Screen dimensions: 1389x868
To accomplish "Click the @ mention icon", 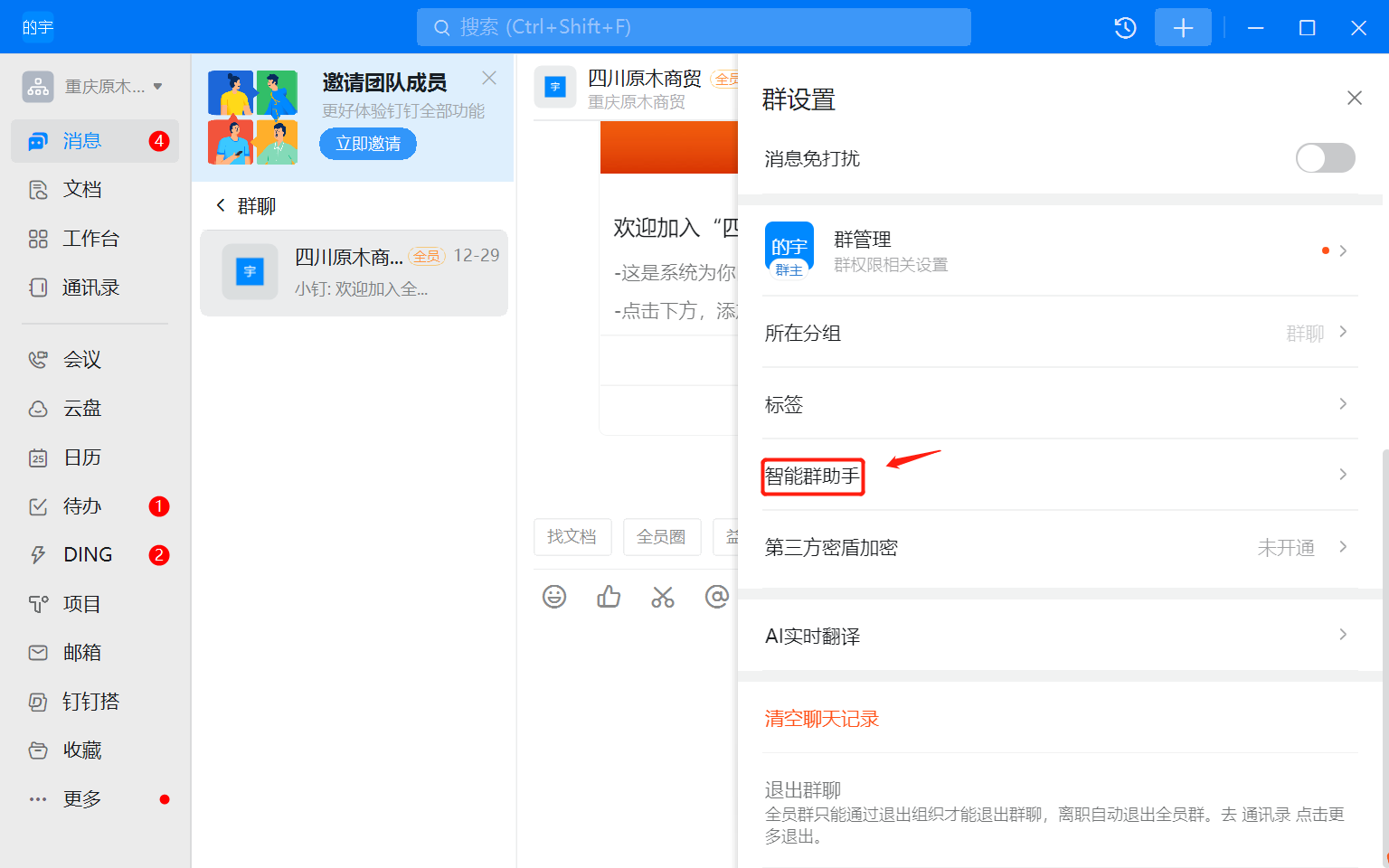I will click(717, 597).
